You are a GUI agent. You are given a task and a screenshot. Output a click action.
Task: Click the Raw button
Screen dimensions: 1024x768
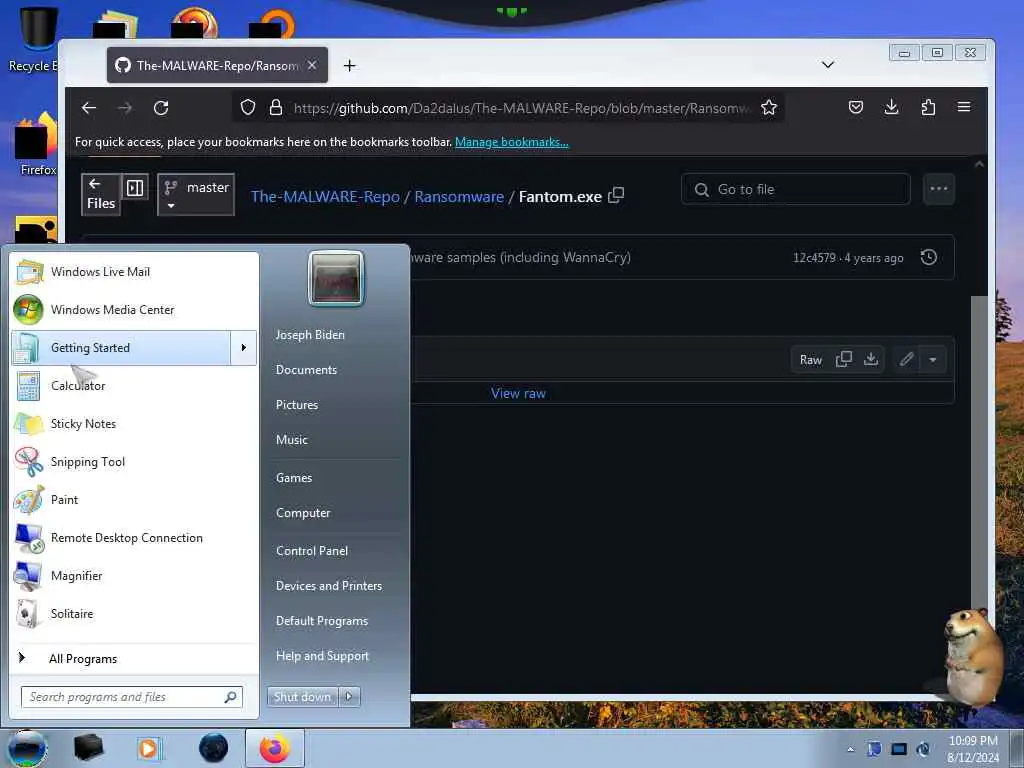coord(810,360)
